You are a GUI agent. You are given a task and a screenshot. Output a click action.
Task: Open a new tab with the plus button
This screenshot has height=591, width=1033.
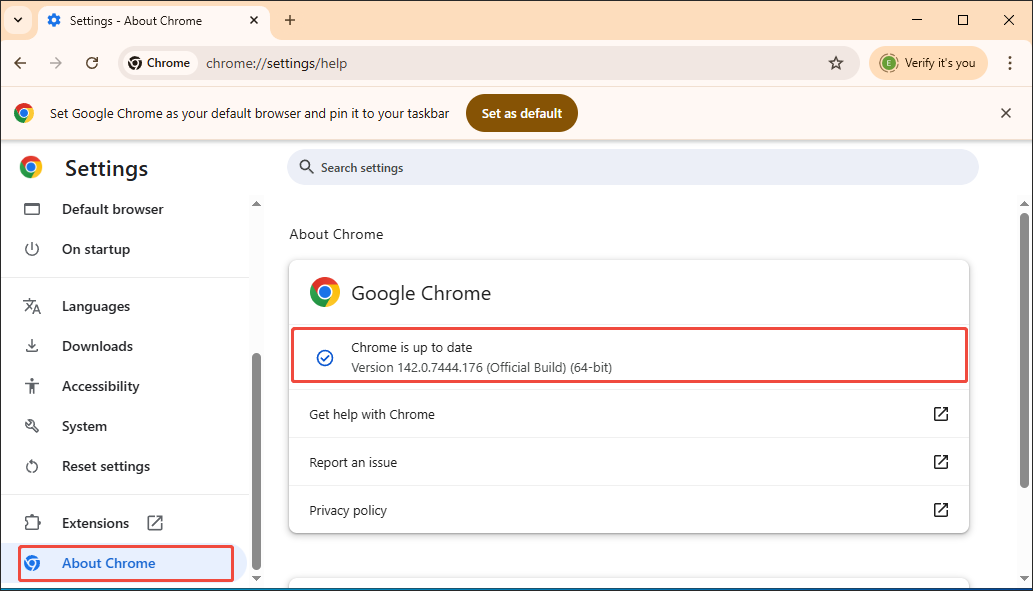(290, 20)
